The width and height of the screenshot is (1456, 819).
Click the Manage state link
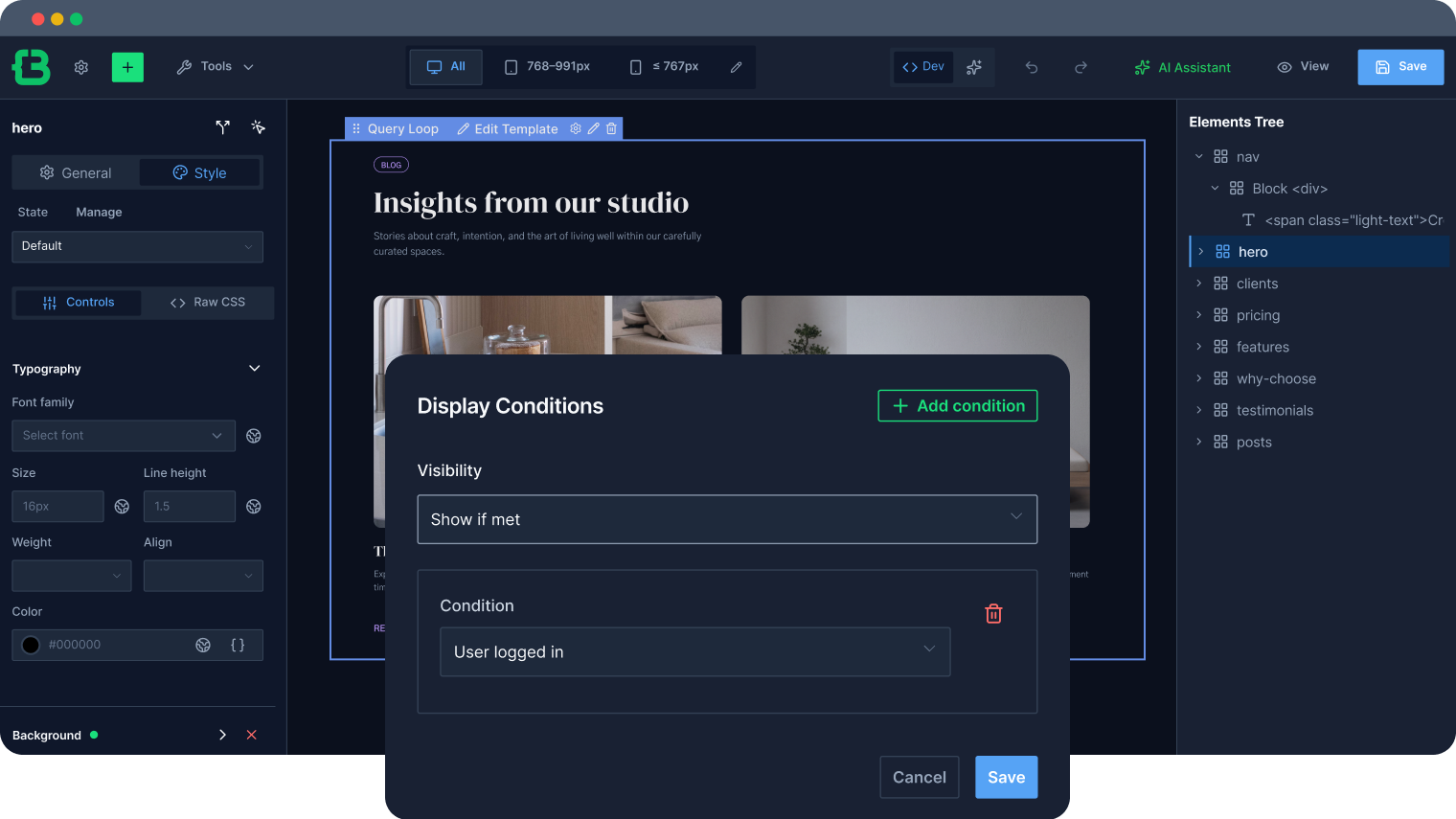[x=99, y=212]
